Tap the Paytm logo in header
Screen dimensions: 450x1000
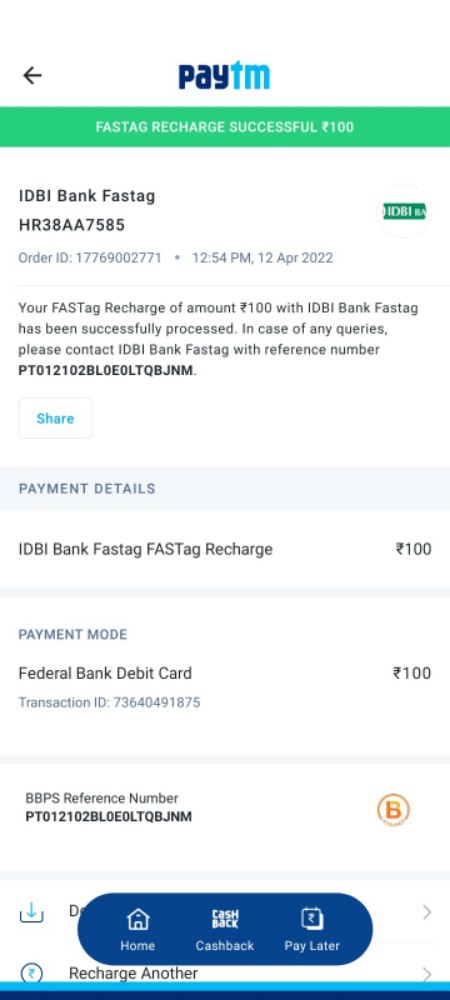click(224, 76)
